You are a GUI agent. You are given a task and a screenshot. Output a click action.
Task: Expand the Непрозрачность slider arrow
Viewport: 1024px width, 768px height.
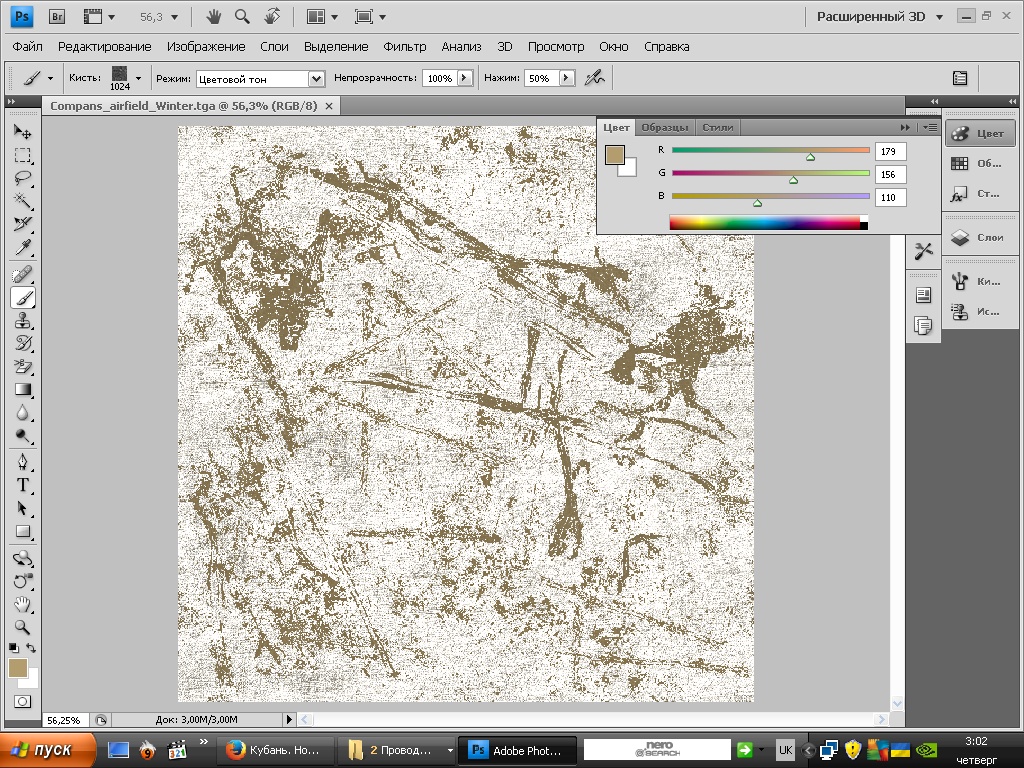[465, 78]
